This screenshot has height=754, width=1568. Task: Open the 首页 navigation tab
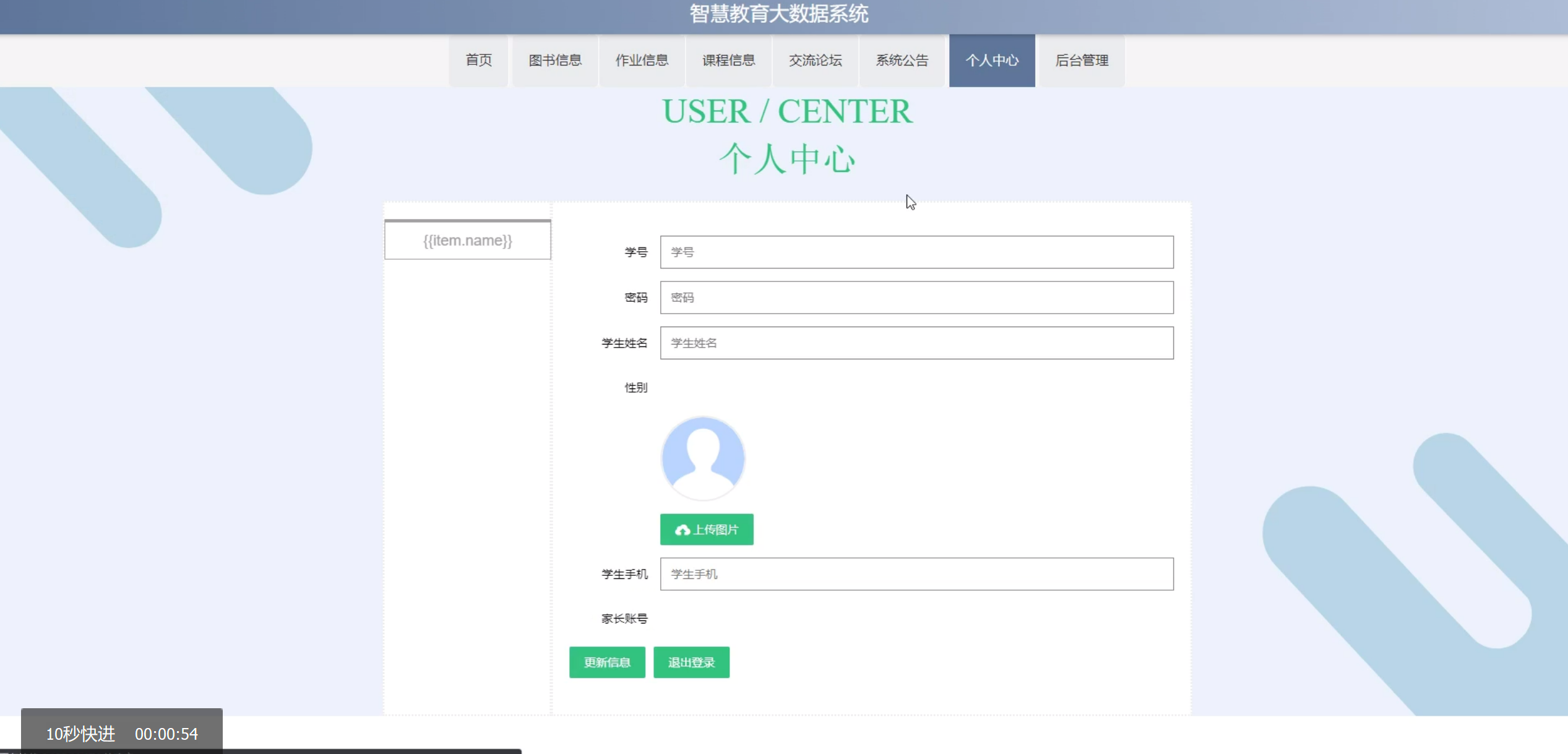click(x=478, y=60)
